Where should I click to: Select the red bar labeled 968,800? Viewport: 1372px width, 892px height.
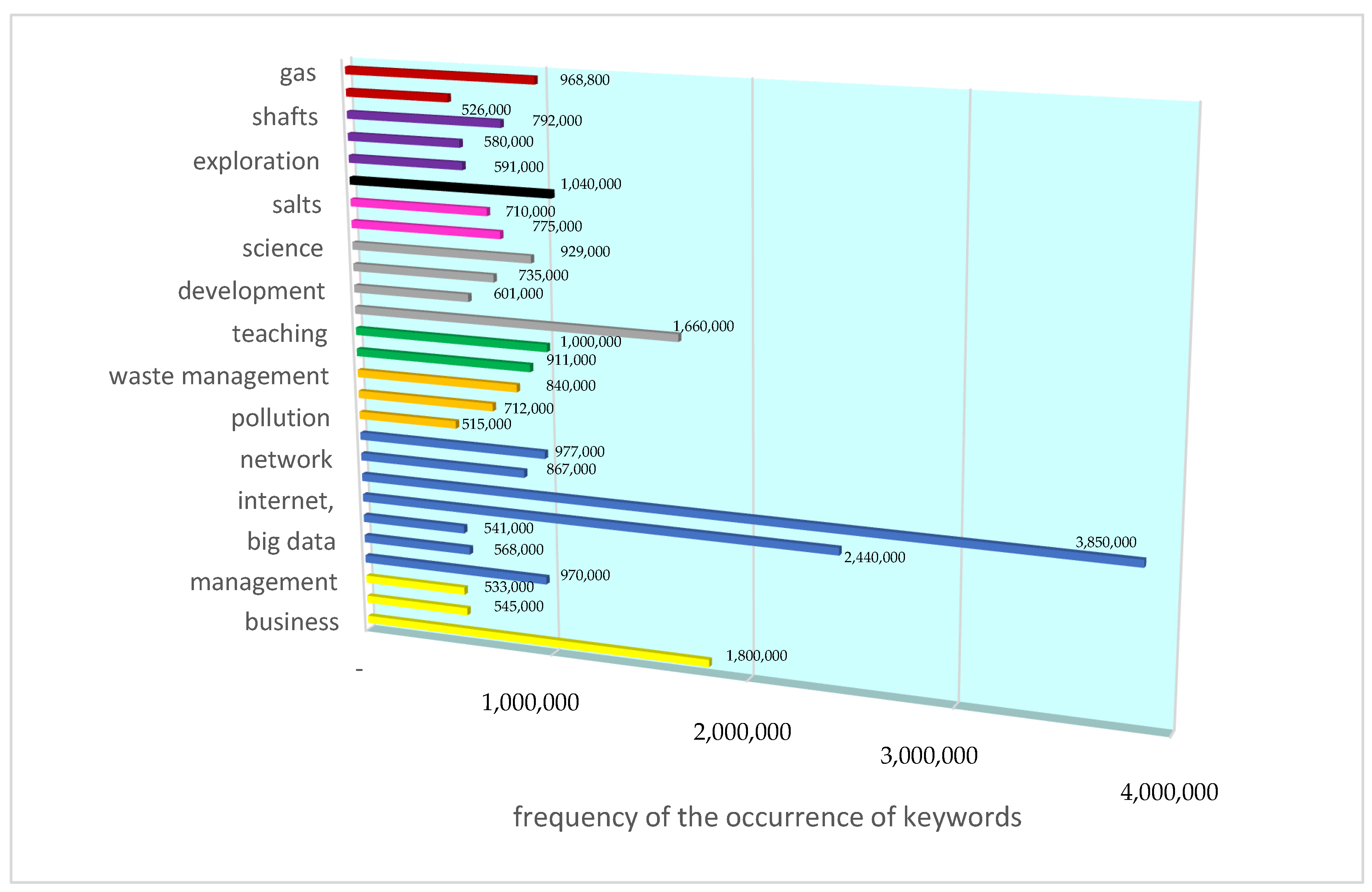441,75
